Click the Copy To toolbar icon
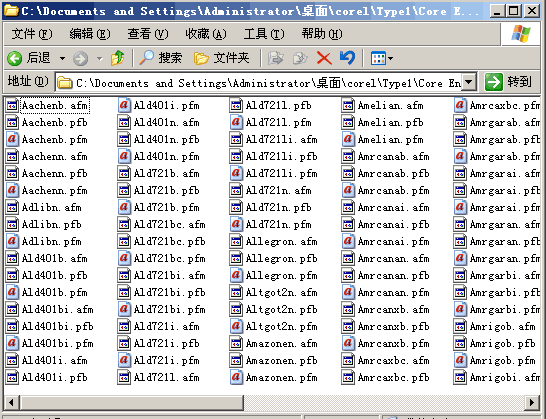 click(300, 58)
